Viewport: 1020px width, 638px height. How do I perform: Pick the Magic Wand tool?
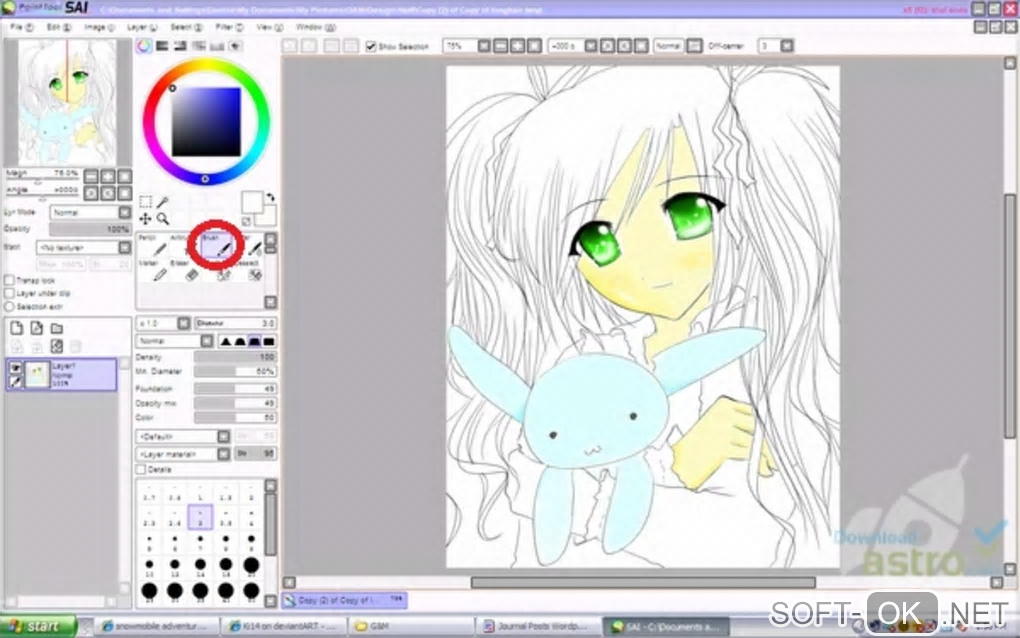pos(163,202)
